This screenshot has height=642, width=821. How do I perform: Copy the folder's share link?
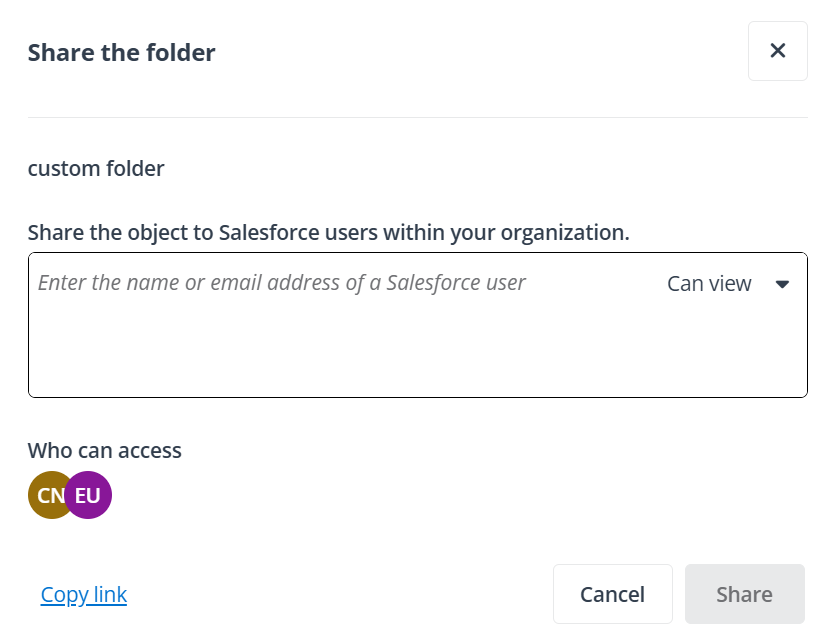pos(83,594)
